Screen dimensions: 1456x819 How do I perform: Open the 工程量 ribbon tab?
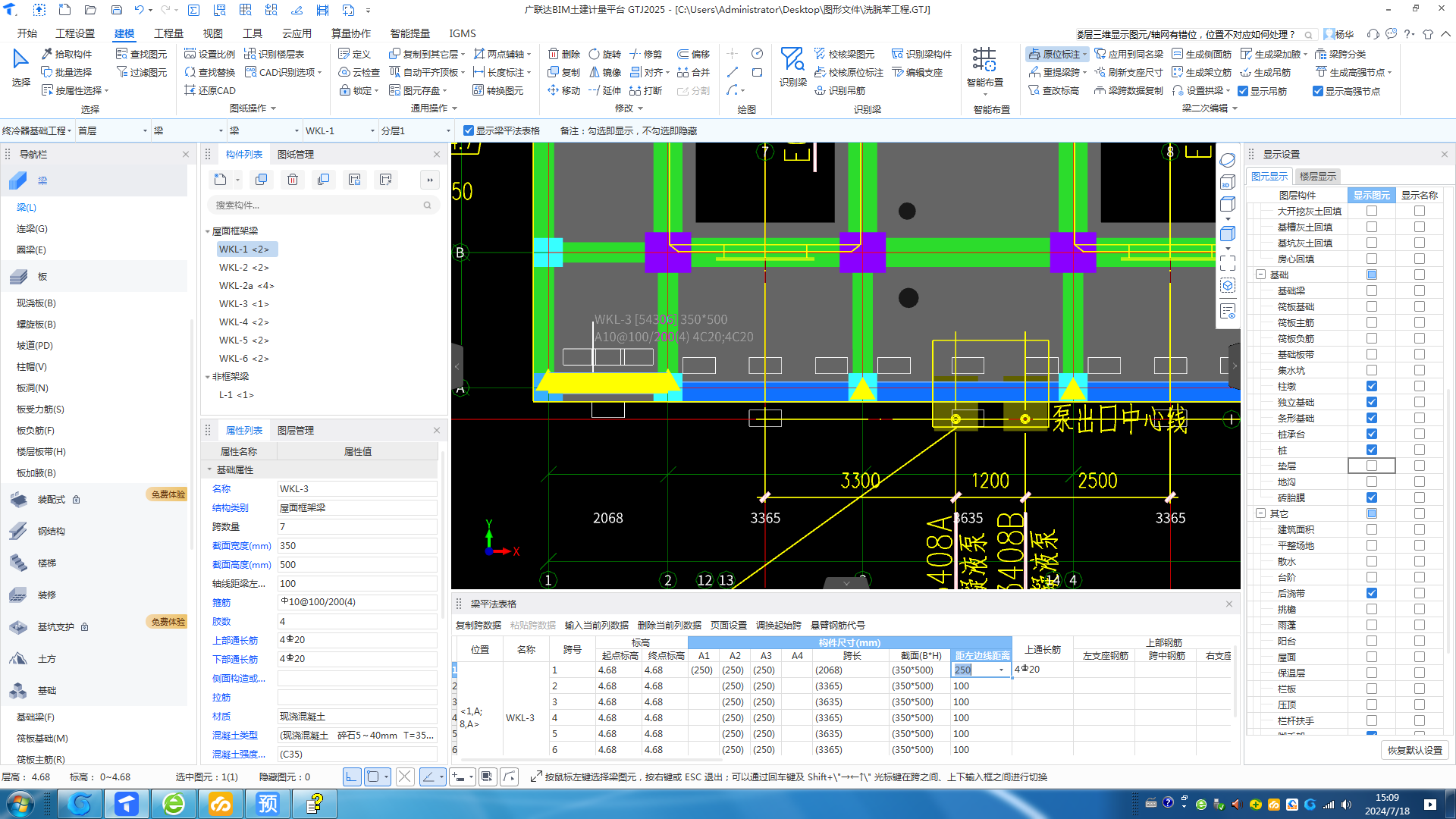point(168,33)
